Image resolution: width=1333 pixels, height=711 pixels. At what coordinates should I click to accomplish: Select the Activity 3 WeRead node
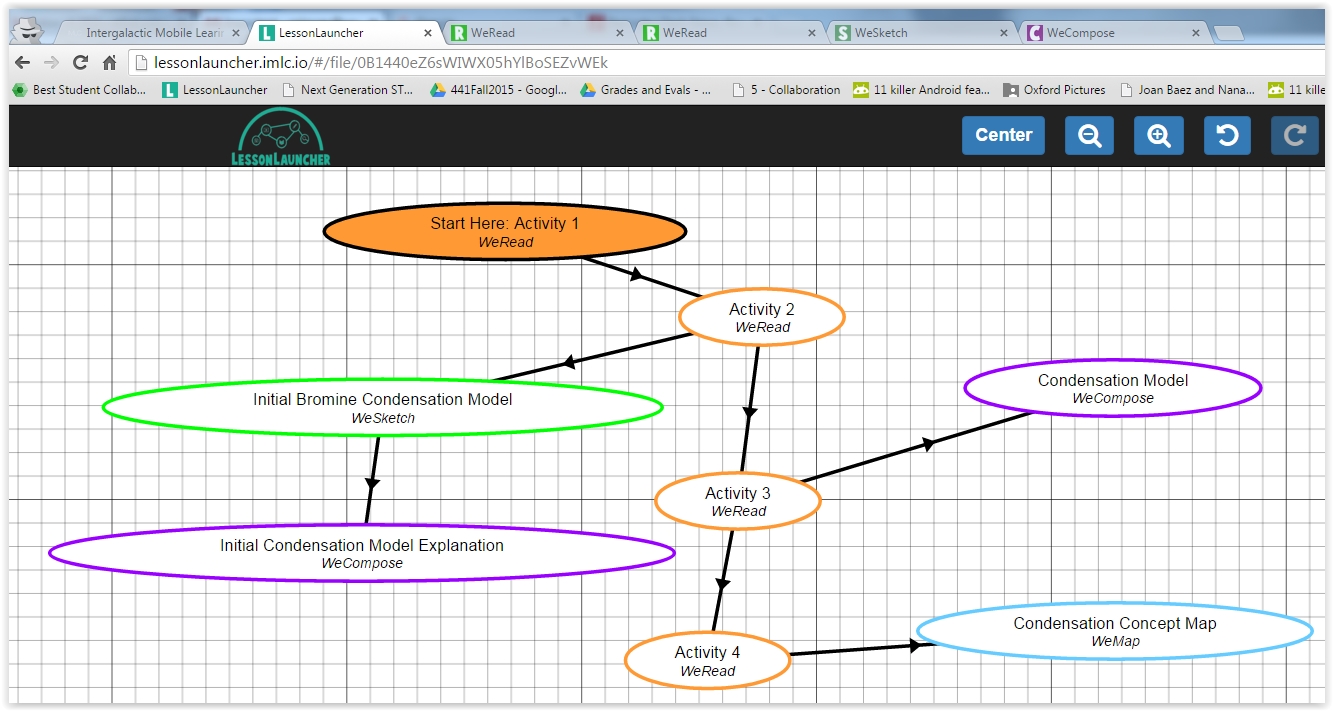[x=738, y=501]
